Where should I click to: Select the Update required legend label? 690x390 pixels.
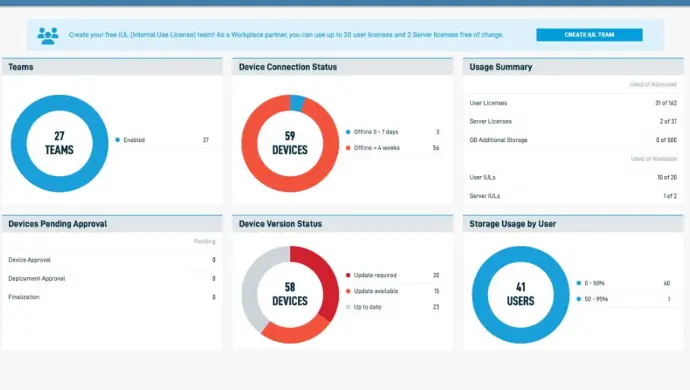375,276
